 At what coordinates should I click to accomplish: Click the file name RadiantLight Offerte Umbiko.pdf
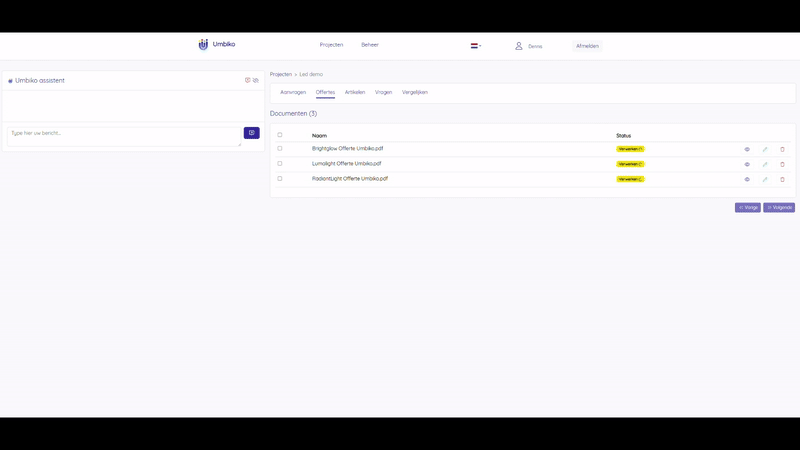tap(350, 179)
